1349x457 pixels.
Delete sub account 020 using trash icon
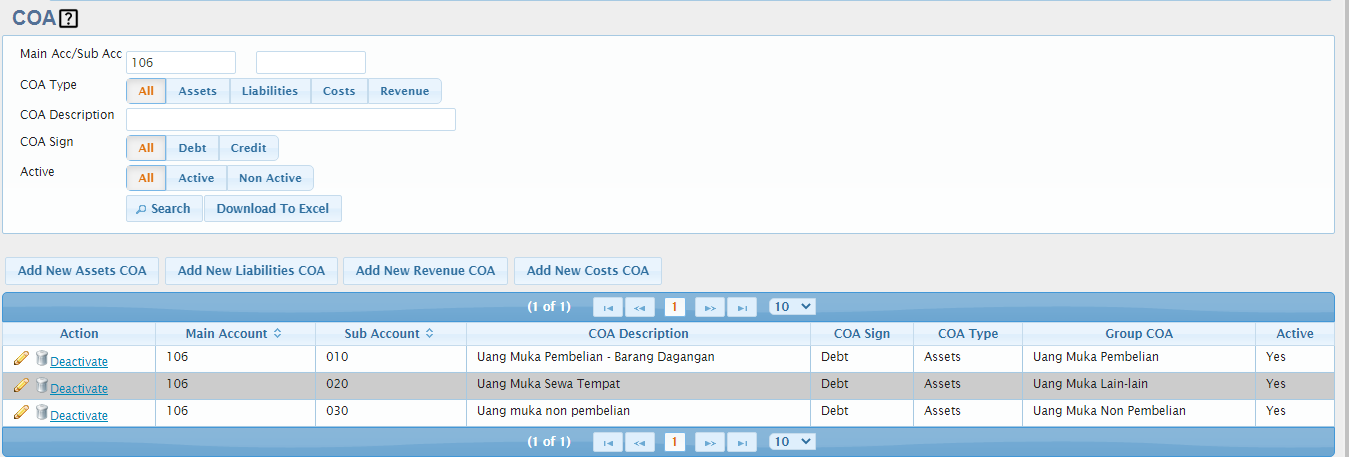(x=42, y=385)
